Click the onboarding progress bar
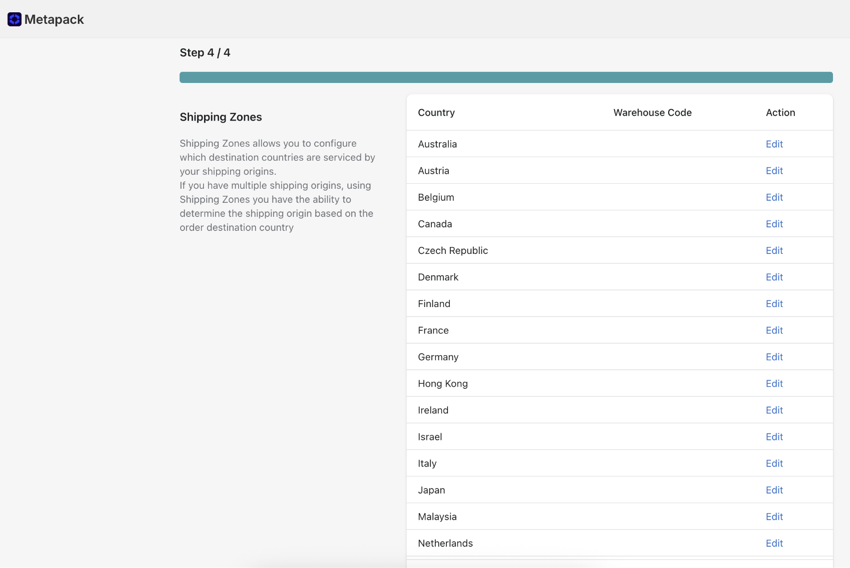The height and width of the screenshot is (568, 850). click(x=506, y=78)
